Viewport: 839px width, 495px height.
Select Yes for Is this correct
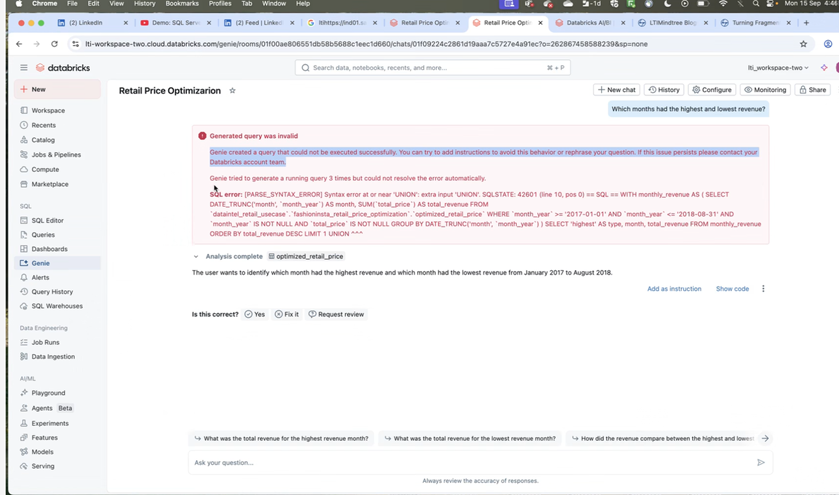tap(255, 314)
